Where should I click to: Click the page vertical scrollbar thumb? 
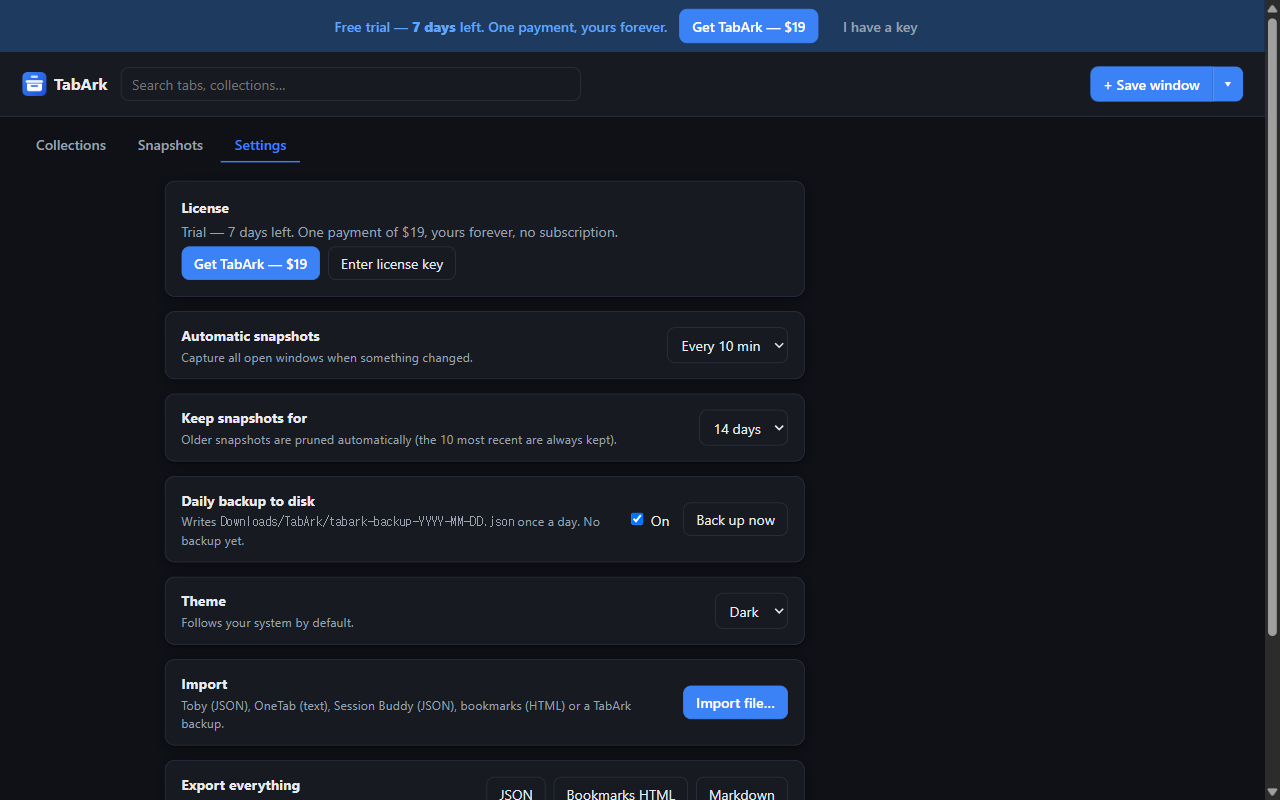(x=1272, y=326)
